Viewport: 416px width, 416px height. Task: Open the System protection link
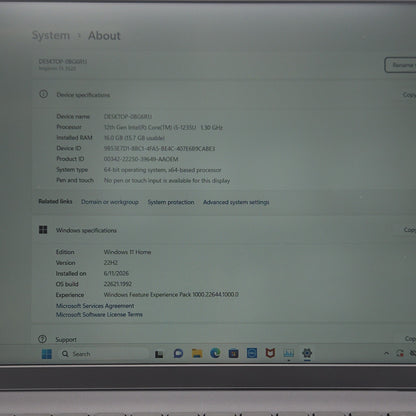171,202
